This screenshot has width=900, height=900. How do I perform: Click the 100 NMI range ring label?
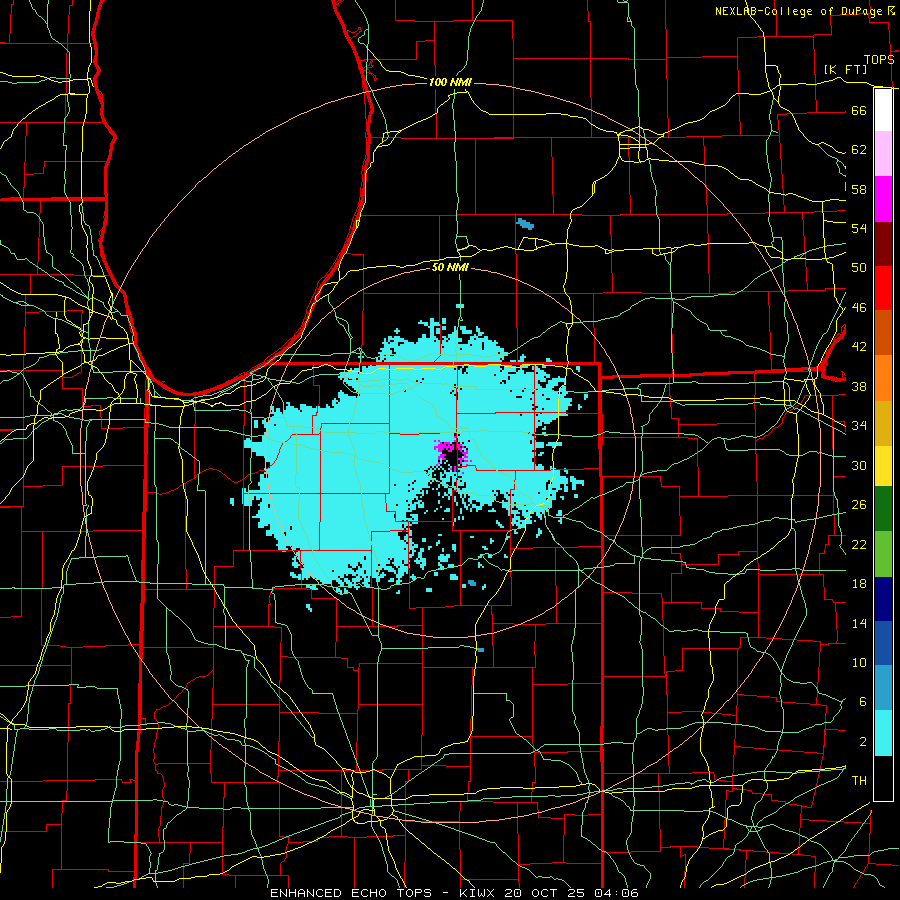pyautogui.click(x=450, y=82)
